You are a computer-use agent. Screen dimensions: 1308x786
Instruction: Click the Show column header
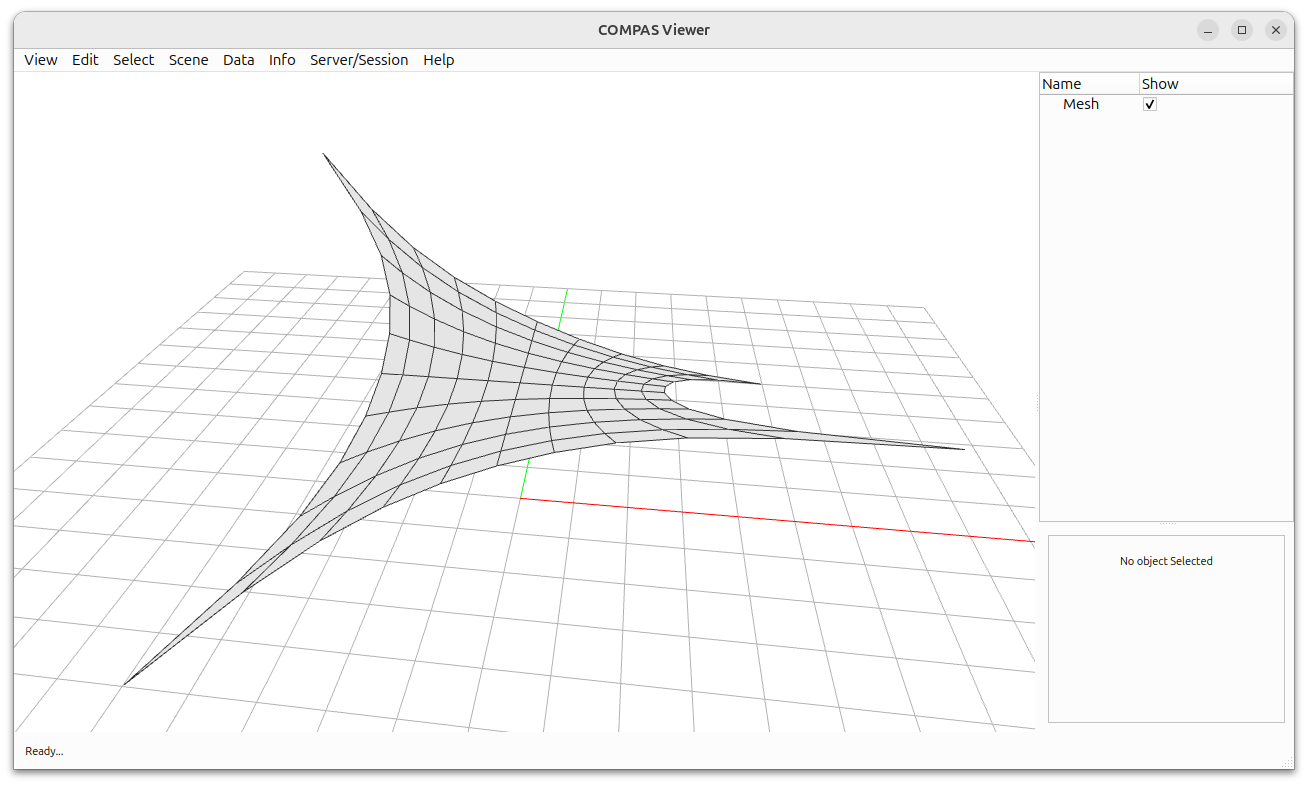point(1160,83)
